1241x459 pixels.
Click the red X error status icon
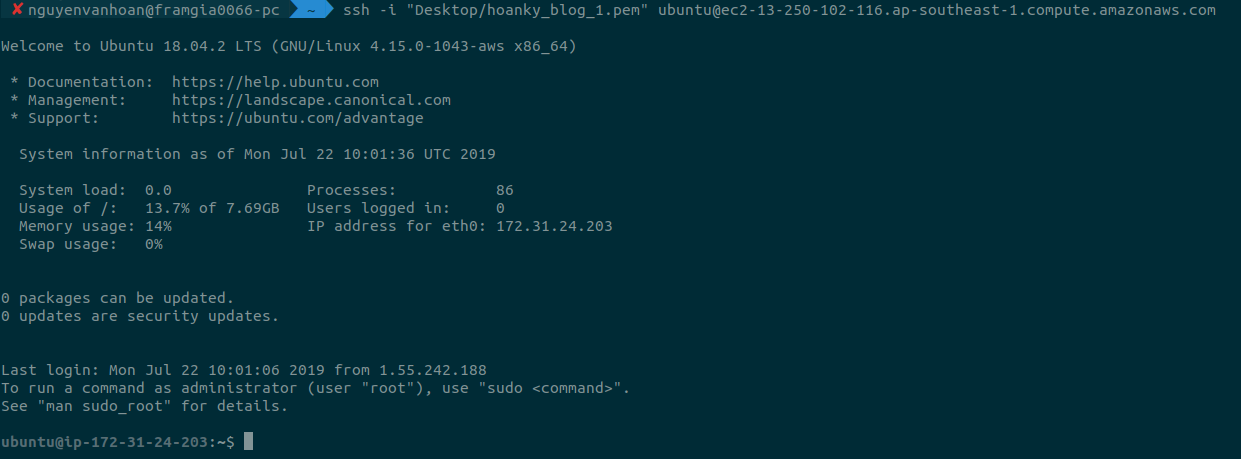17,10
